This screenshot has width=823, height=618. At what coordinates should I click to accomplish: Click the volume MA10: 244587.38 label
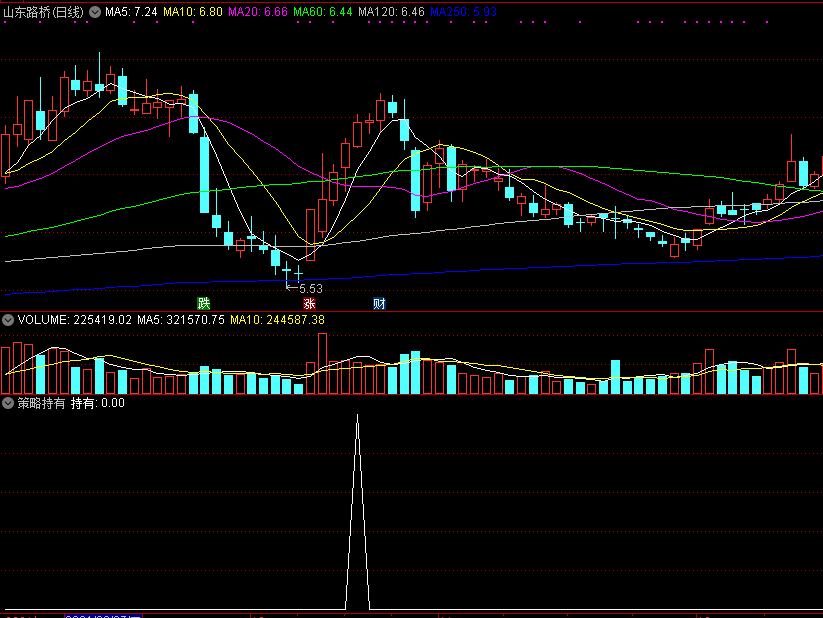click(x=277, y=320)
